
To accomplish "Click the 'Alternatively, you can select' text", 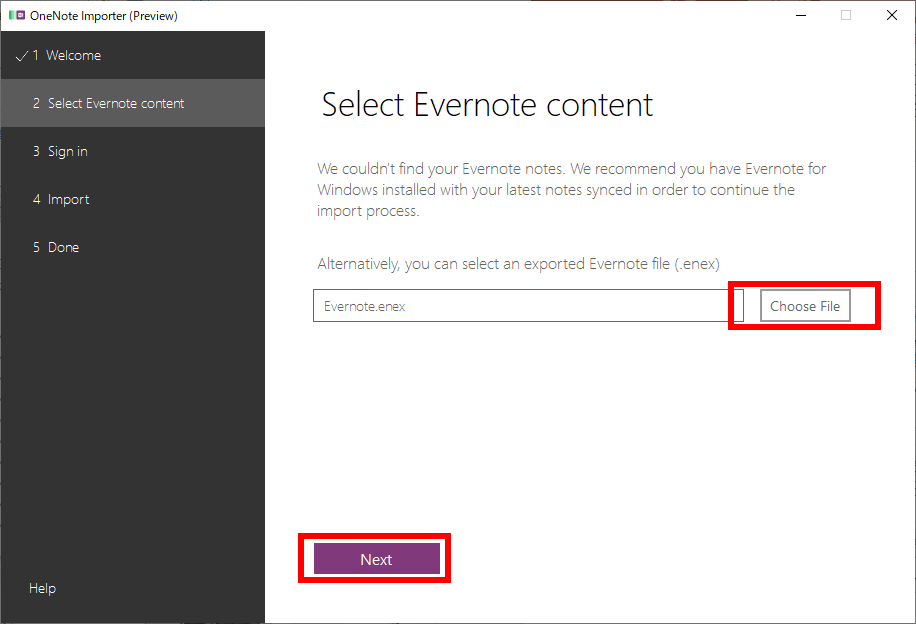I will pos(519,264).
